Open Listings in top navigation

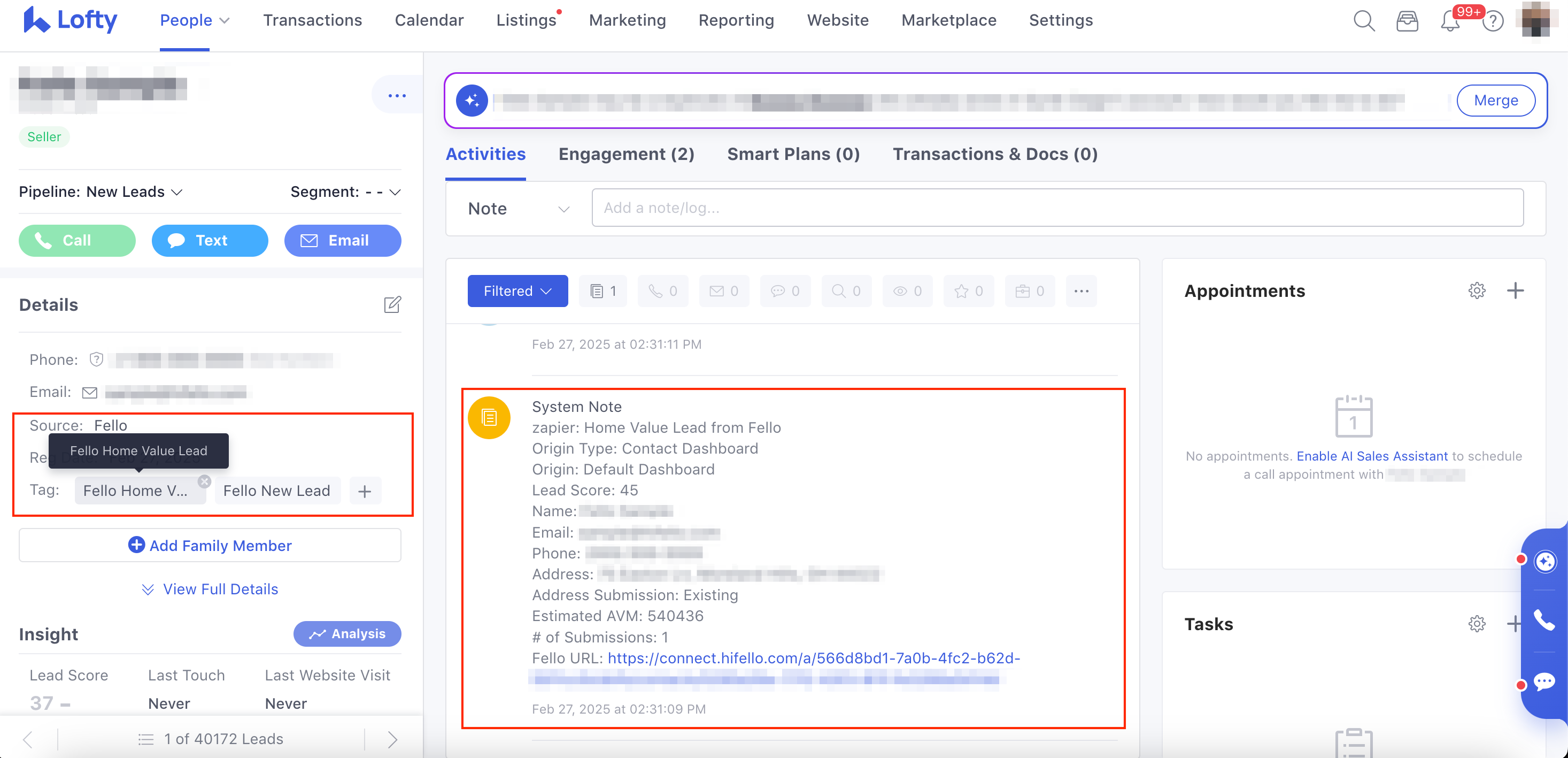coord(527,20)
